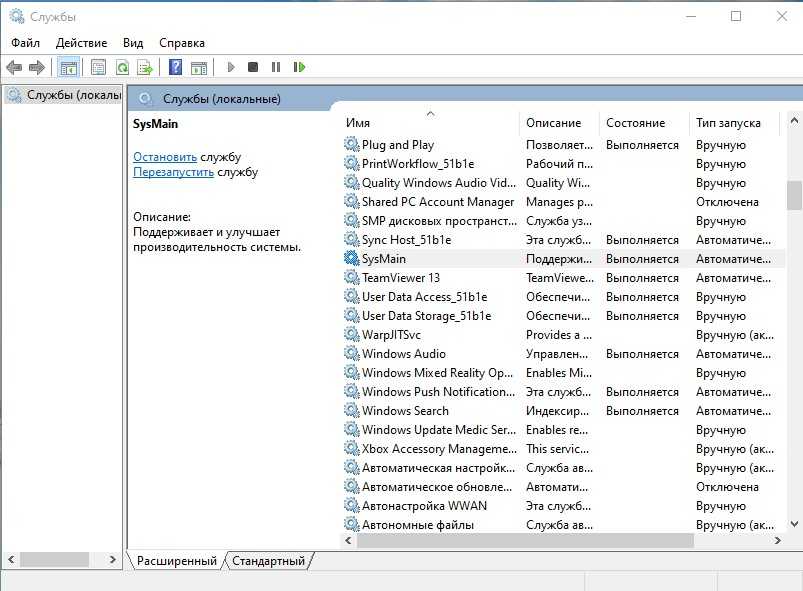This screenshot has width=803, height=591.
Task: Open the Действие menu
Action: coord(81,43)
